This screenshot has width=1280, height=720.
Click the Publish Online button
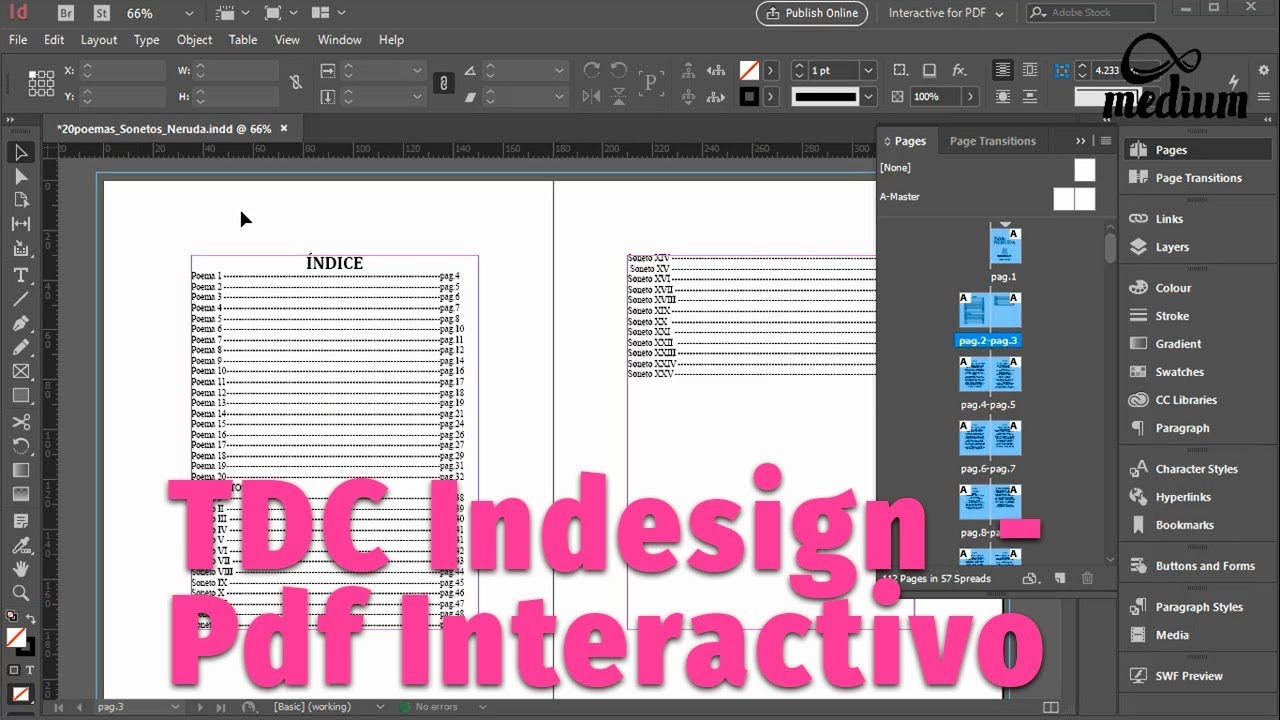(812, 13)
